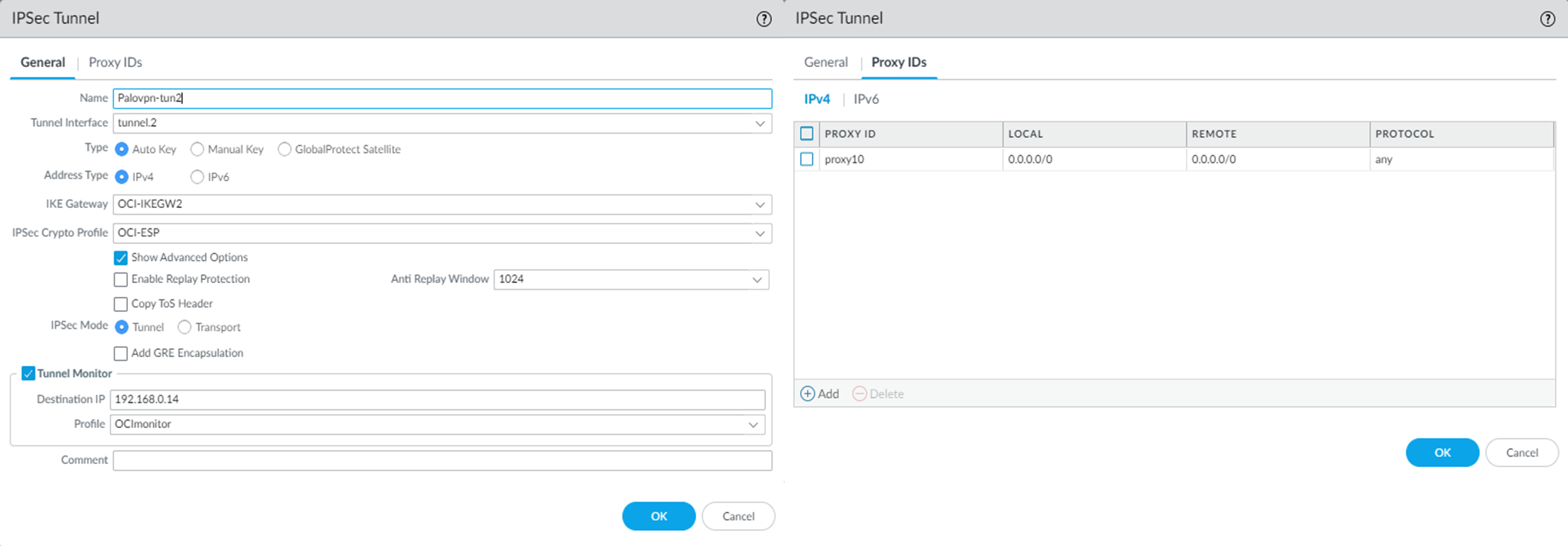This screenshot has width=1568, height=546.
Task: Check Add GRE Encapsulation
Action: [120, 353]
